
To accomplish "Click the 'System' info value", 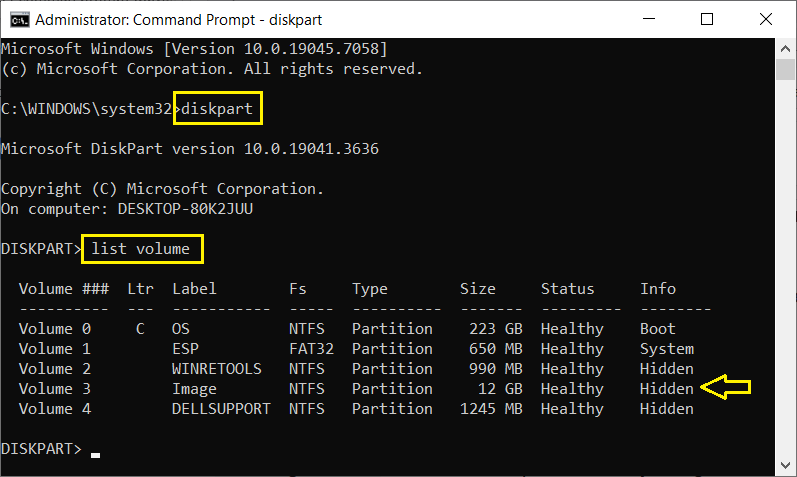I will 667,349.
